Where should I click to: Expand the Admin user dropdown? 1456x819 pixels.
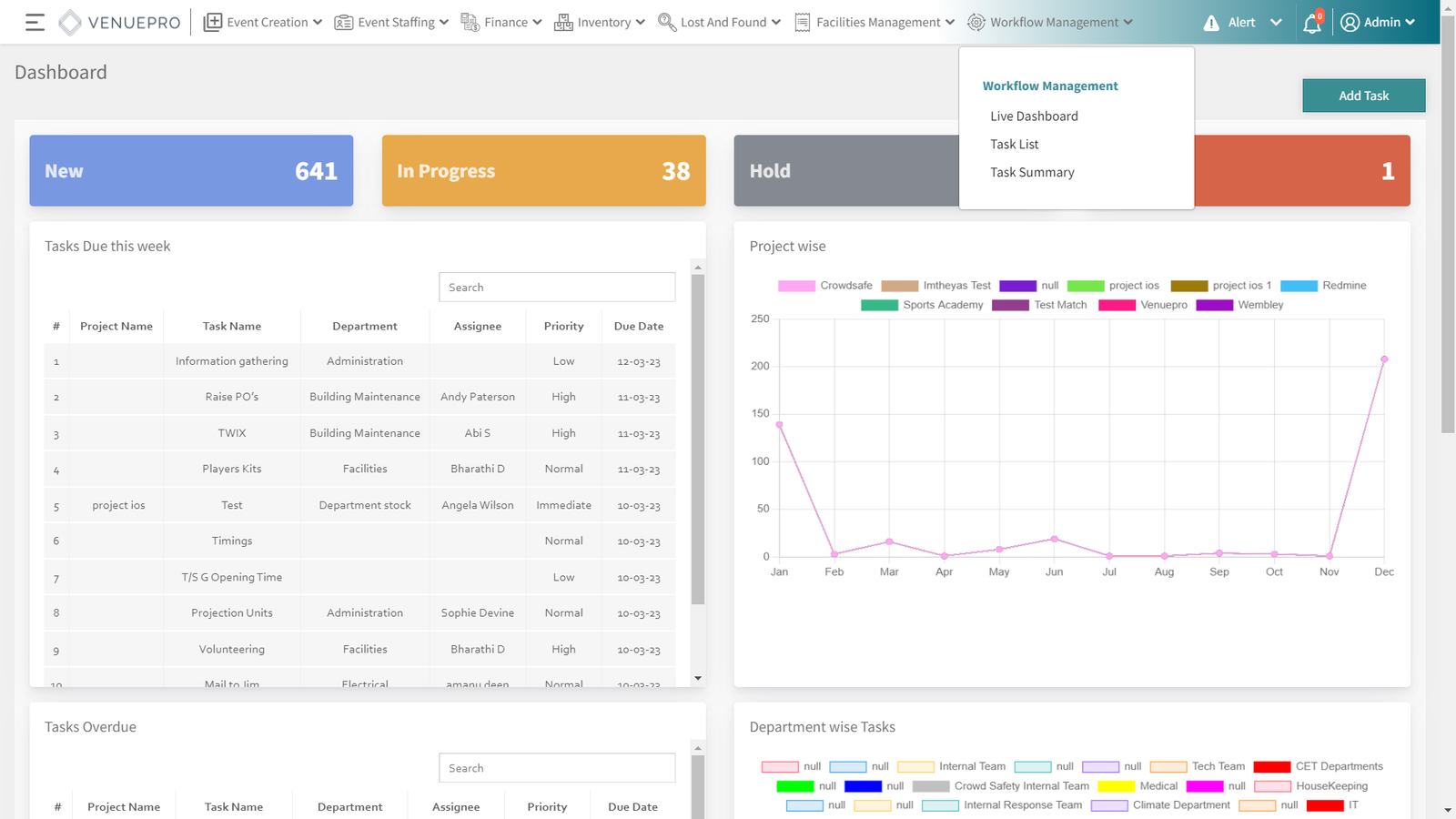tap(1378, 23)
